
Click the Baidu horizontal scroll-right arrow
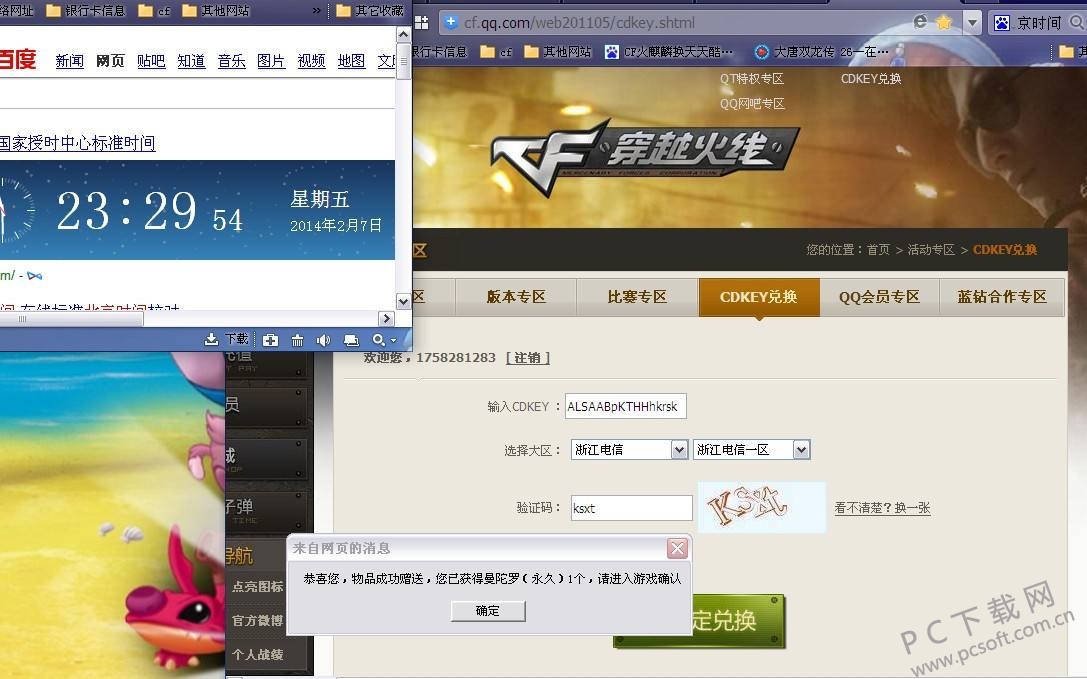[387, 318]
